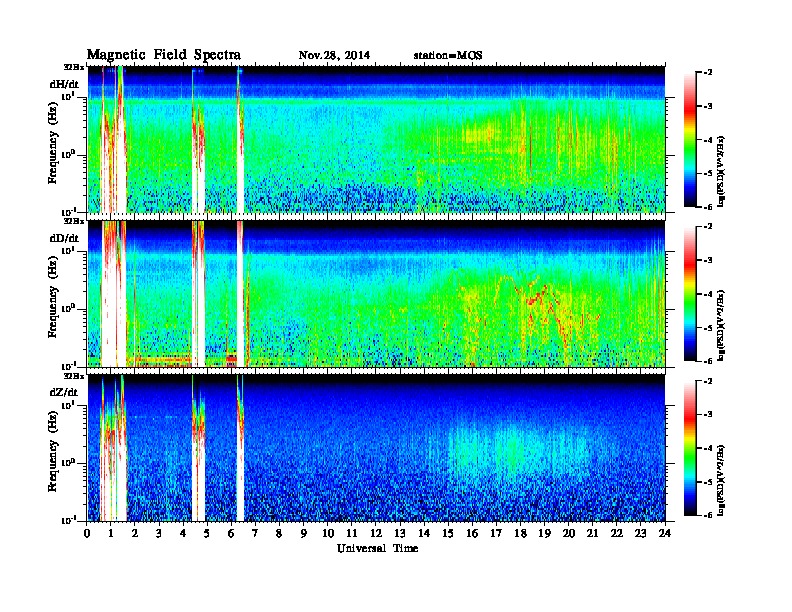This screenshot has width=792, height=612.
Task: Click hour tick label "2" on time axis
Action: pos(135,533)
